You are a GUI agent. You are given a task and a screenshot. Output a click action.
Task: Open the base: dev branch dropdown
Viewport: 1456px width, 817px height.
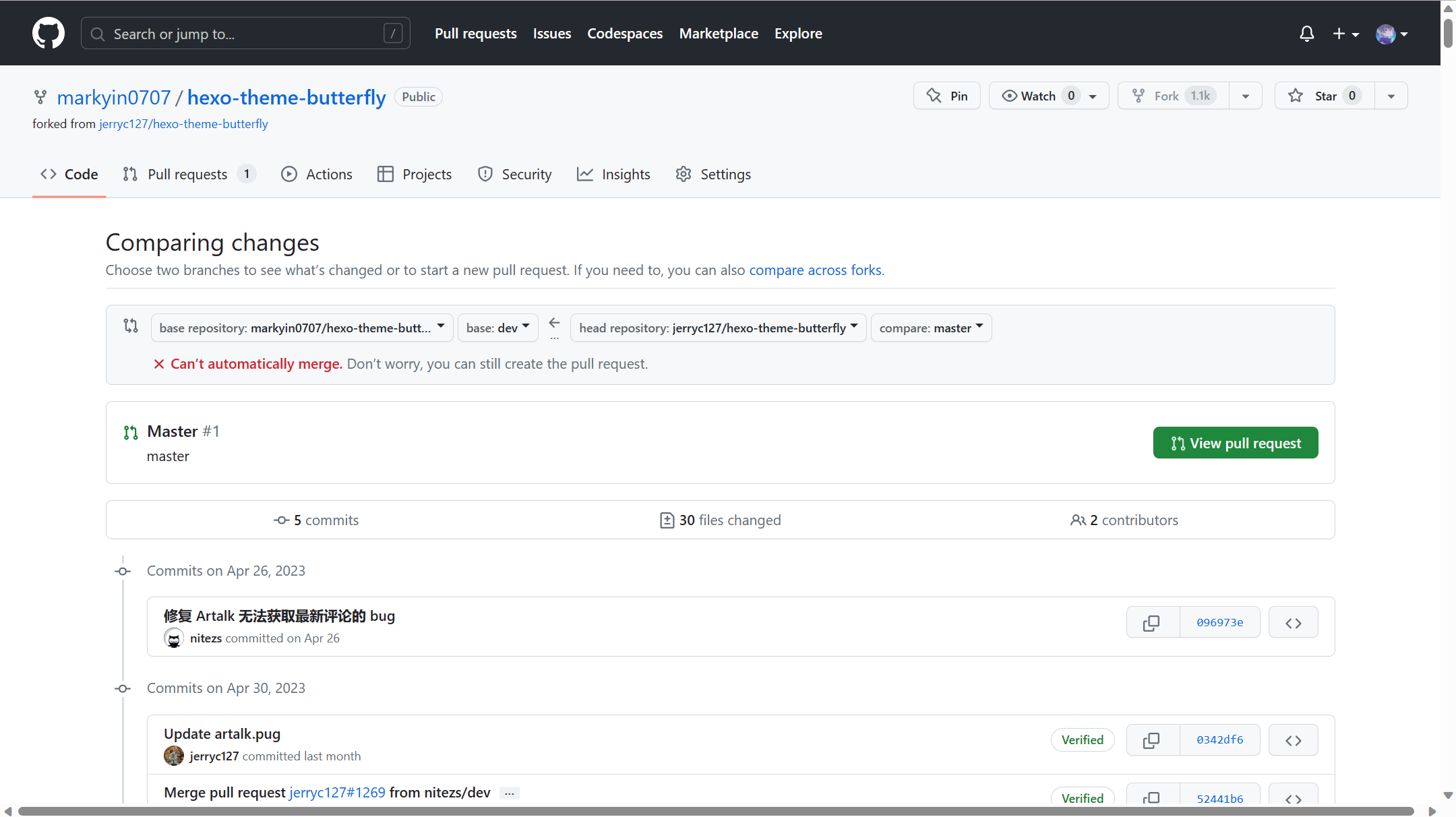coord(497,328)
